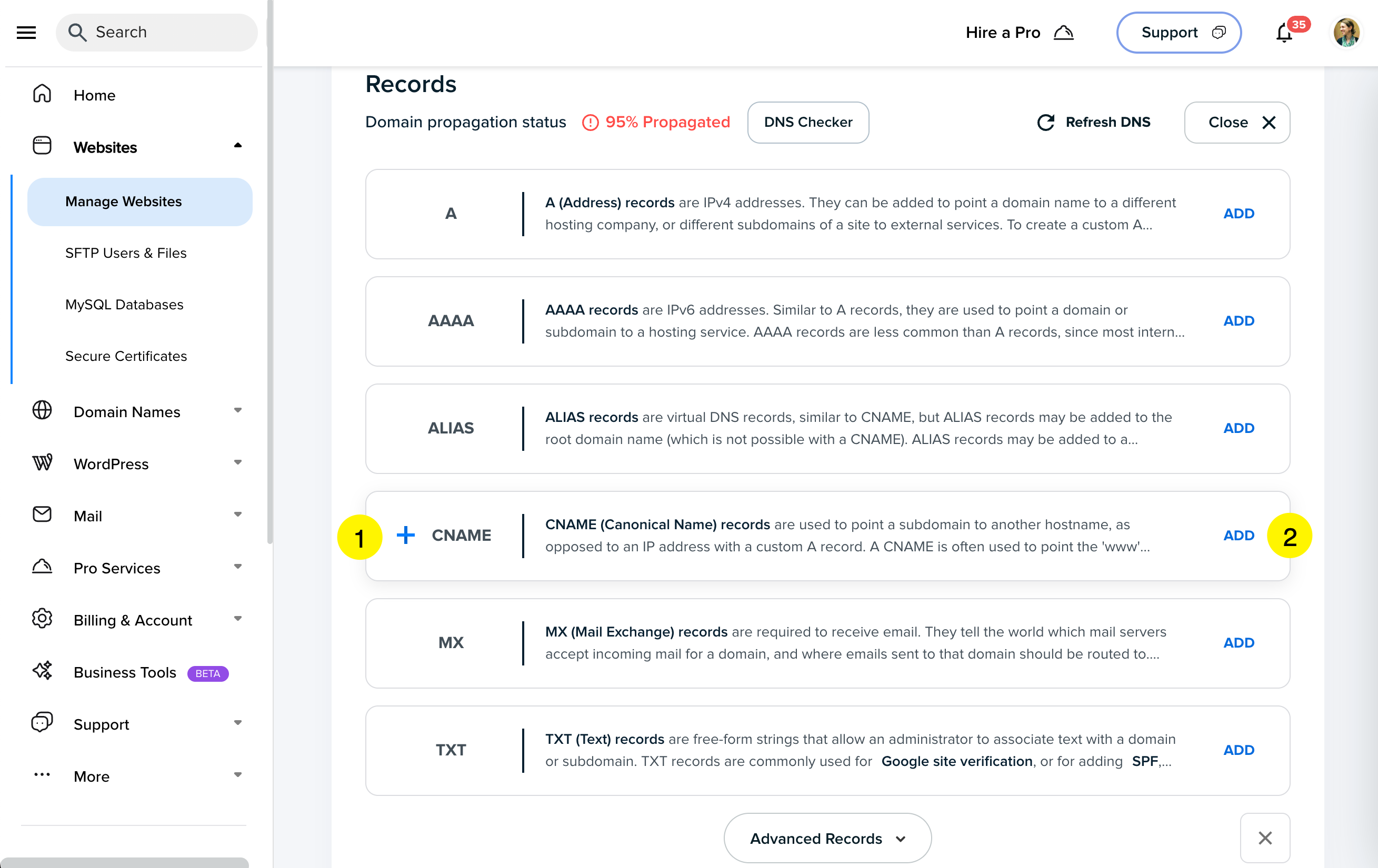Click the WordPress logo icon

(42, 462)
